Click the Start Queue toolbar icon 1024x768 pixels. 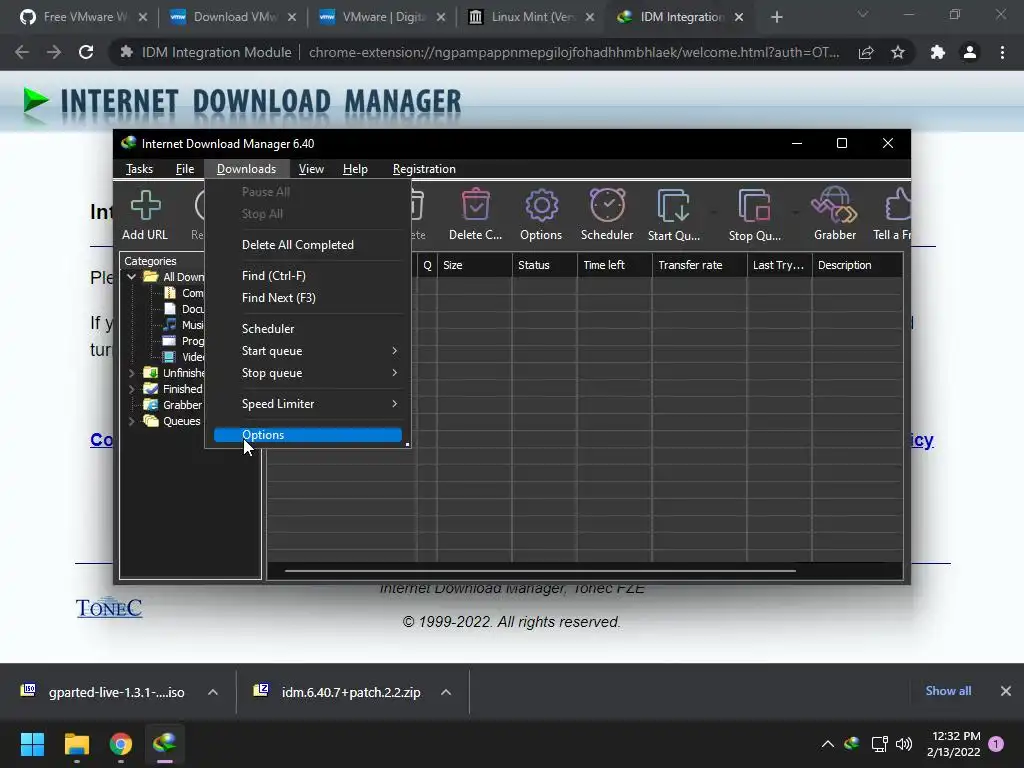(673, 215)
